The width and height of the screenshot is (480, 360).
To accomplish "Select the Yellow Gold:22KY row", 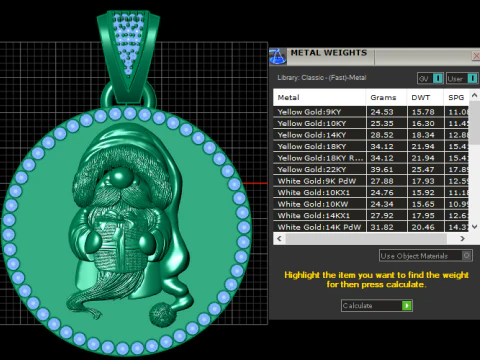I will [371, 169].
